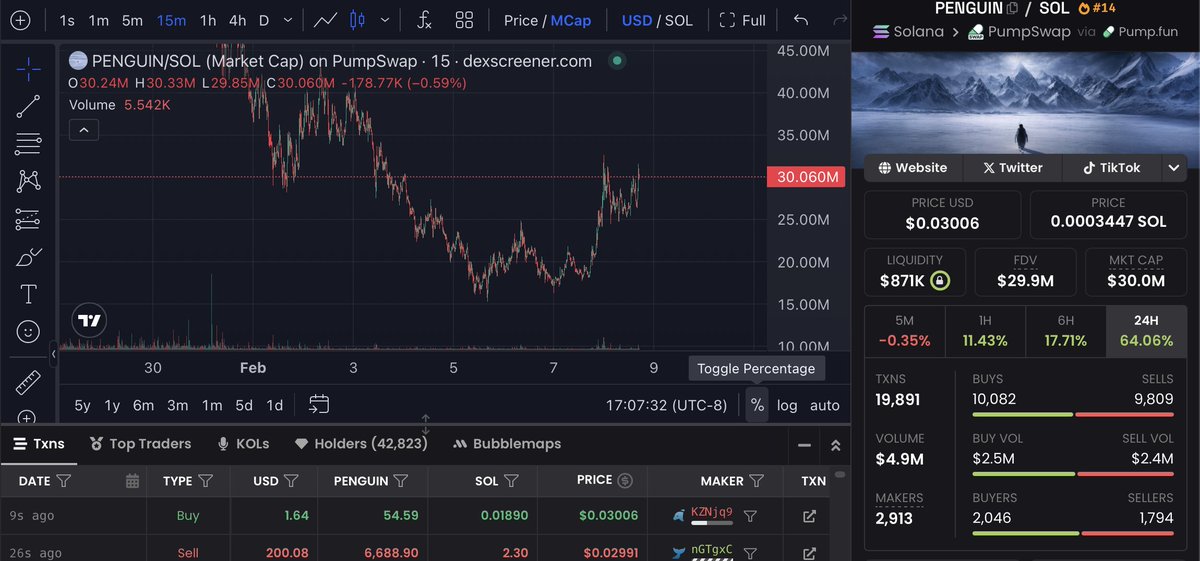Open the chart layout grid icon
The width and height of the screenshot is (1200, 561).
(464, 20)
